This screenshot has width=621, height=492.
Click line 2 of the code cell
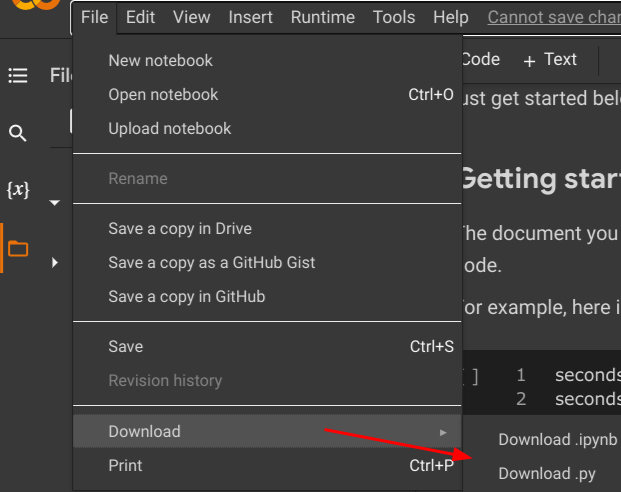click(588, 399)
